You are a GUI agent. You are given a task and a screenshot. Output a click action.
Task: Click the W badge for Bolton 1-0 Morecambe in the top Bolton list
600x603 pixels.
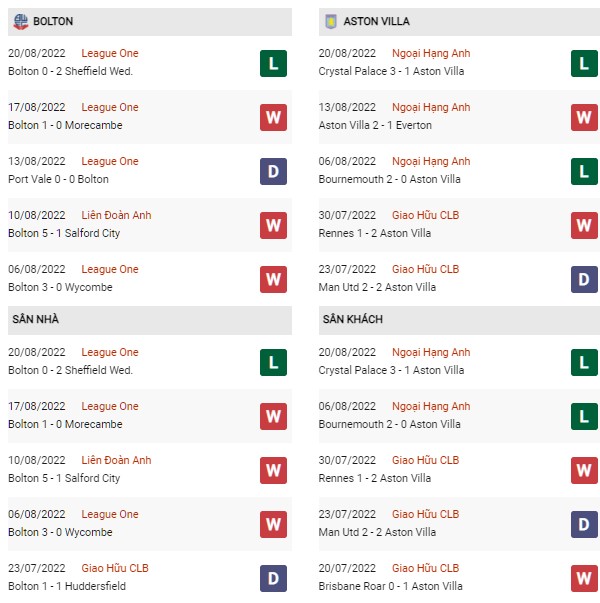[x=273, y=117]
